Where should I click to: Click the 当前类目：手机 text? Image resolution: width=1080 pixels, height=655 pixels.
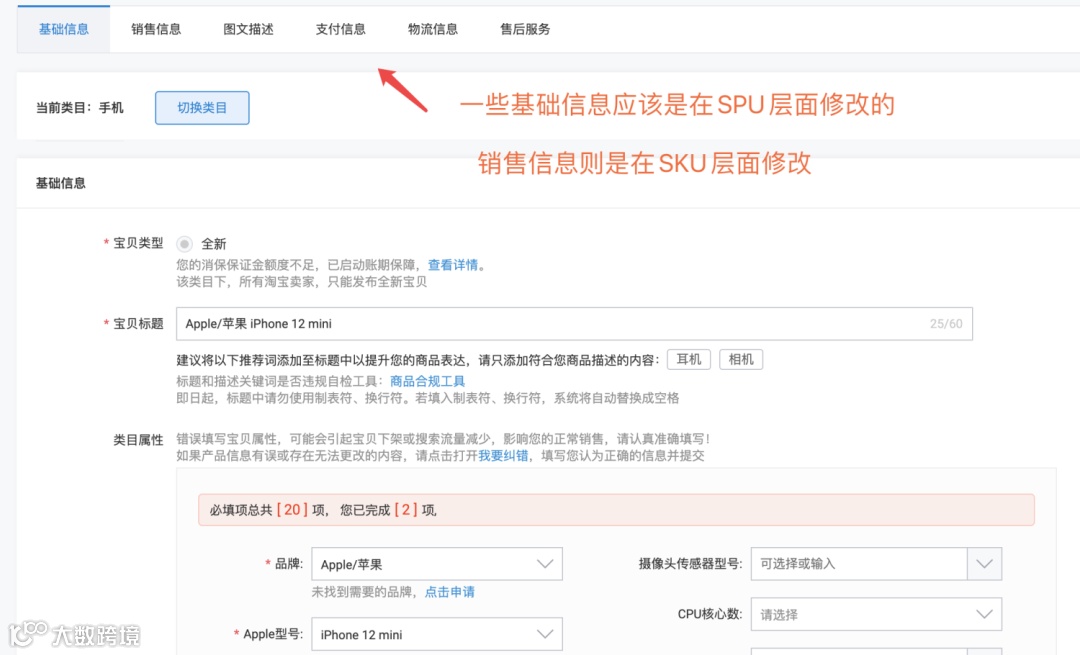click(x=80, y=107)
